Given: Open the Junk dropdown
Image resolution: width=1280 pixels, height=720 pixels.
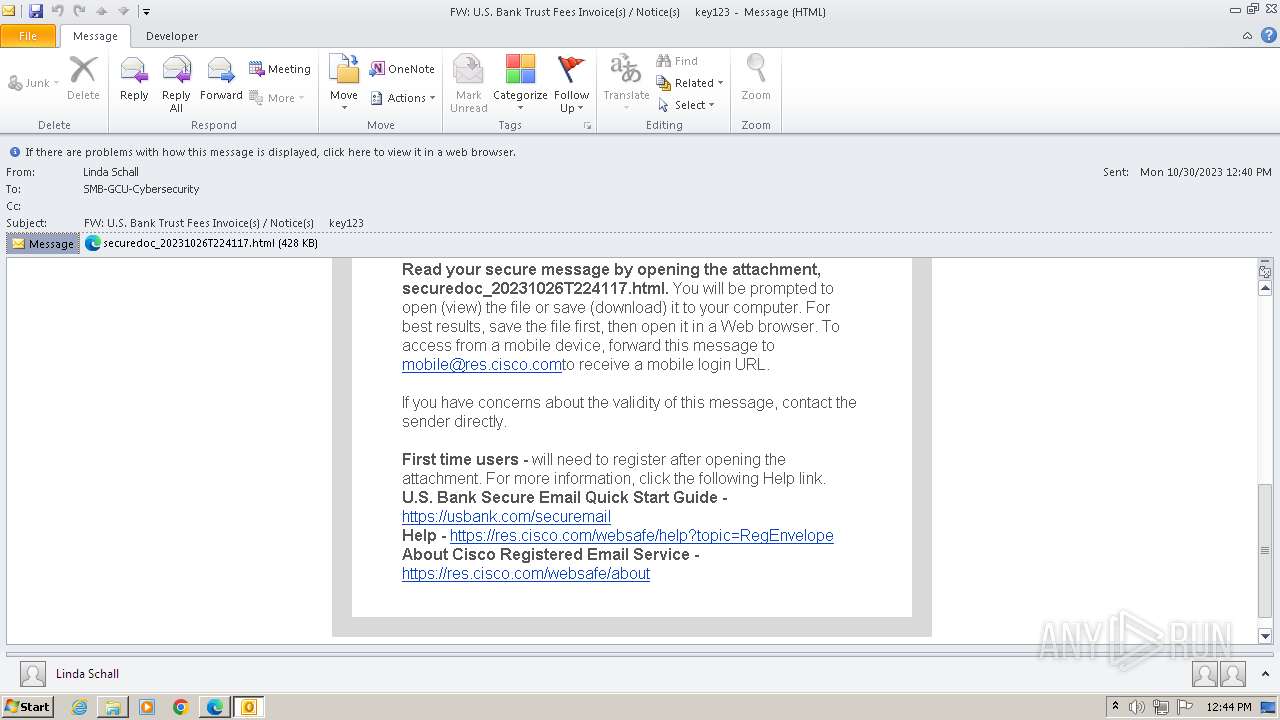Looking at the screenshot, I should pos(33,83).
